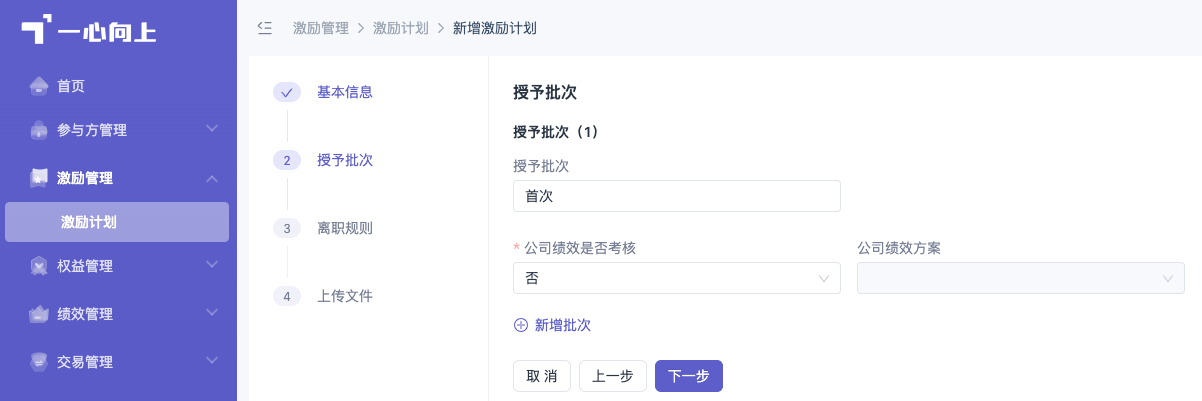Viewport: 1202px width, 401px height.
Task: Click the 绩效管理 sidebar icon
Action: tap(39, 314)
